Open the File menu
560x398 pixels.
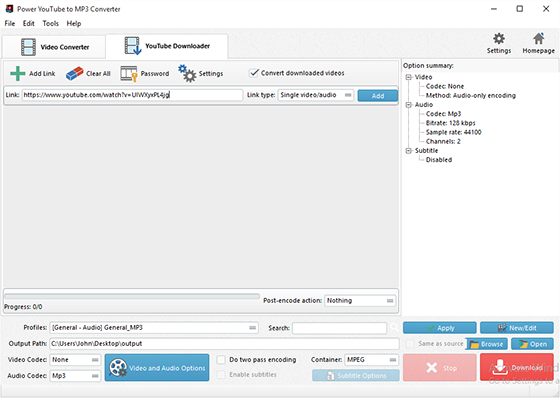point(10,24)
